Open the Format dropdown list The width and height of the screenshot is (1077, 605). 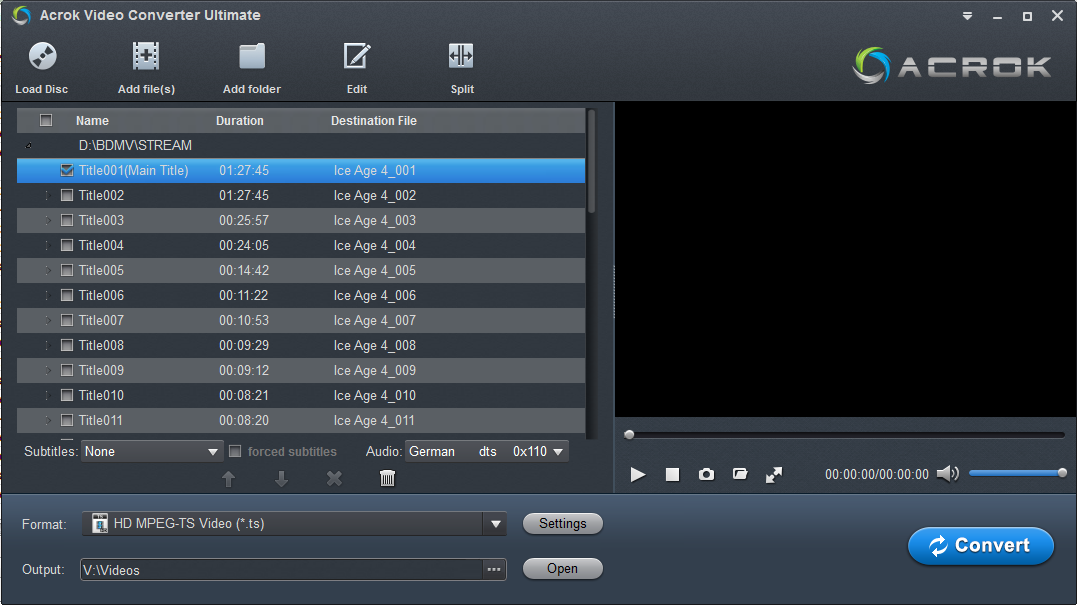495,524
